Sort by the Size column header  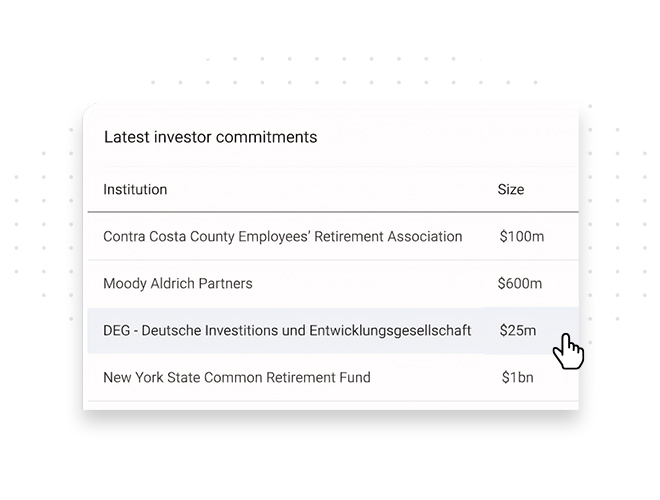(x=511, y=189)
